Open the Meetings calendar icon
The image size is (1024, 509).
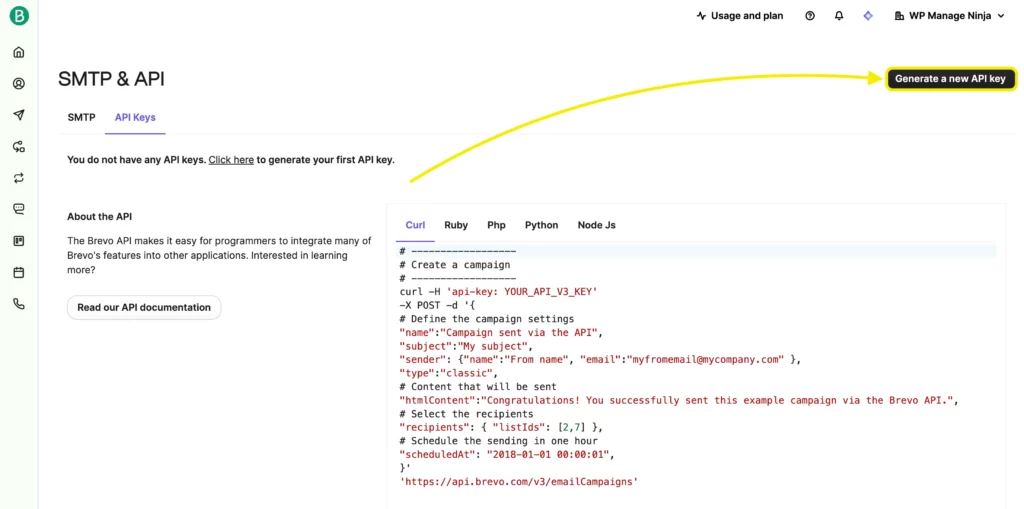tap(19, 272)
